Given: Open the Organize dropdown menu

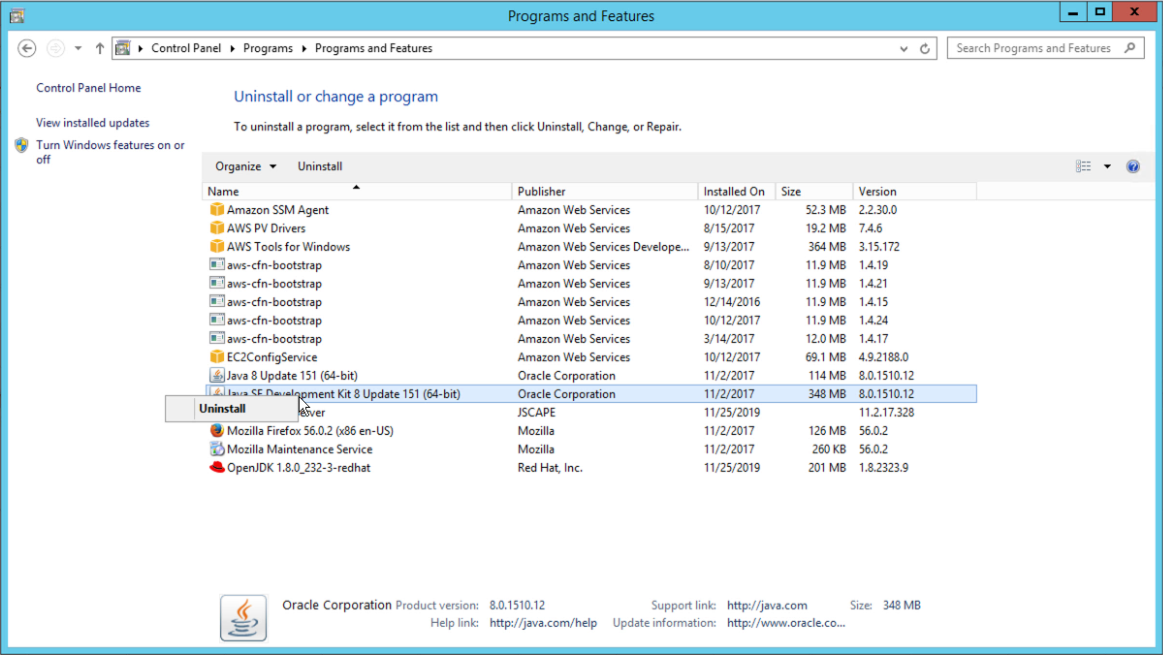Looking at the screenshot, I should [x=241, y=166].
